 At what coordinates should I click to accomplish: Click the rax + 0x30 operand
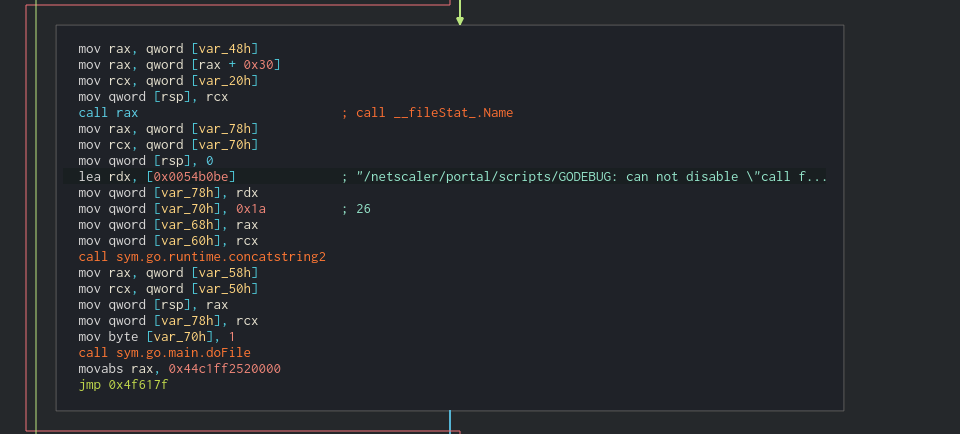tap(236, 65)
